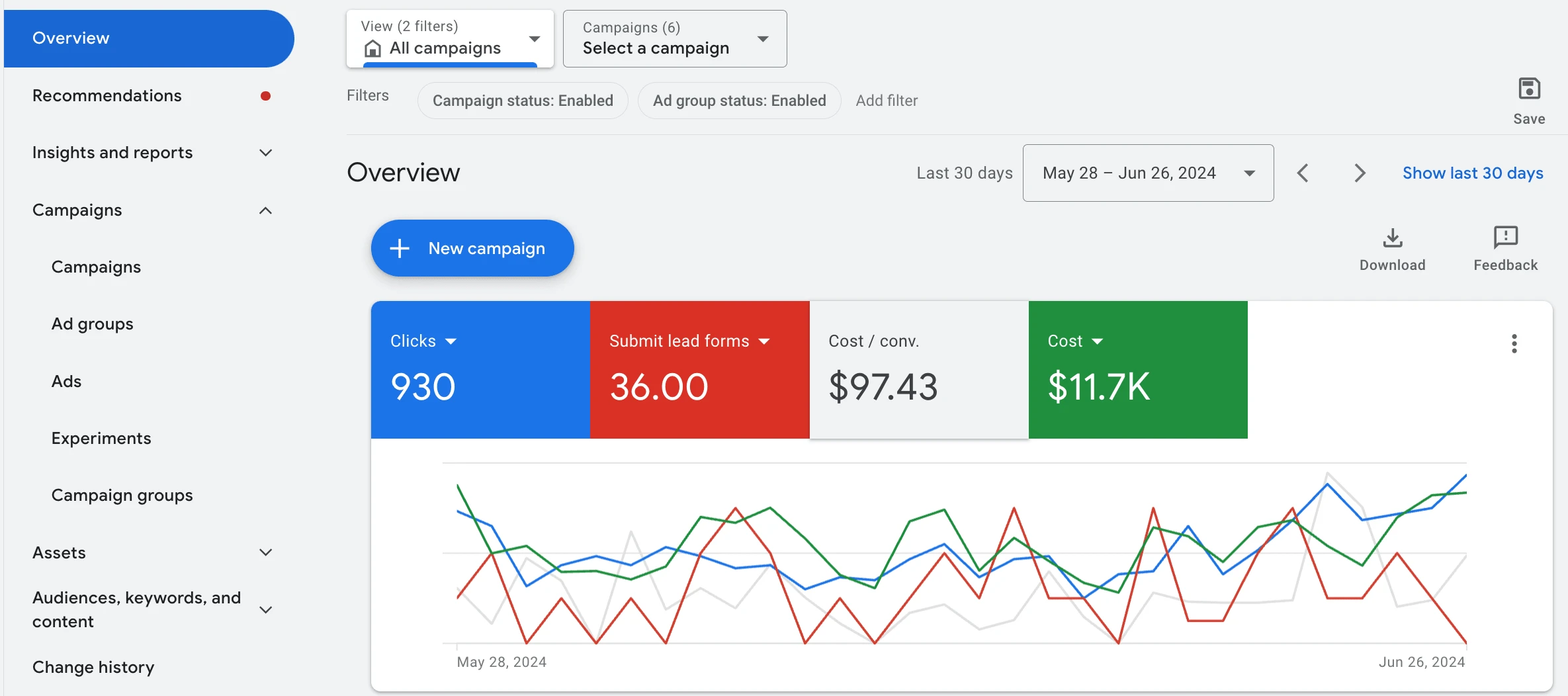Open the All campaigns view dropdown
The height and width of the screenshot is (696, 1568).
[450, 38]
